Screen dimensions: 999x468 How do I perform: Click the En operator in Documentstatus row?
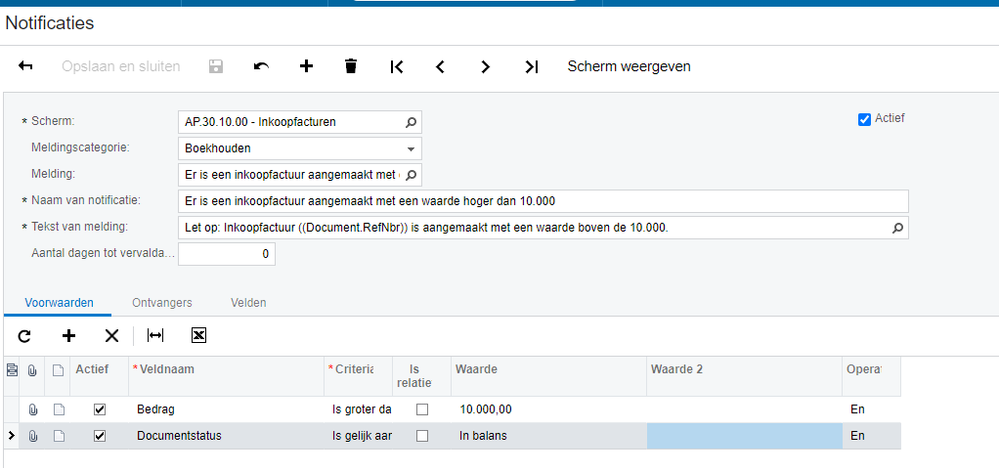[x=872, y=436]
